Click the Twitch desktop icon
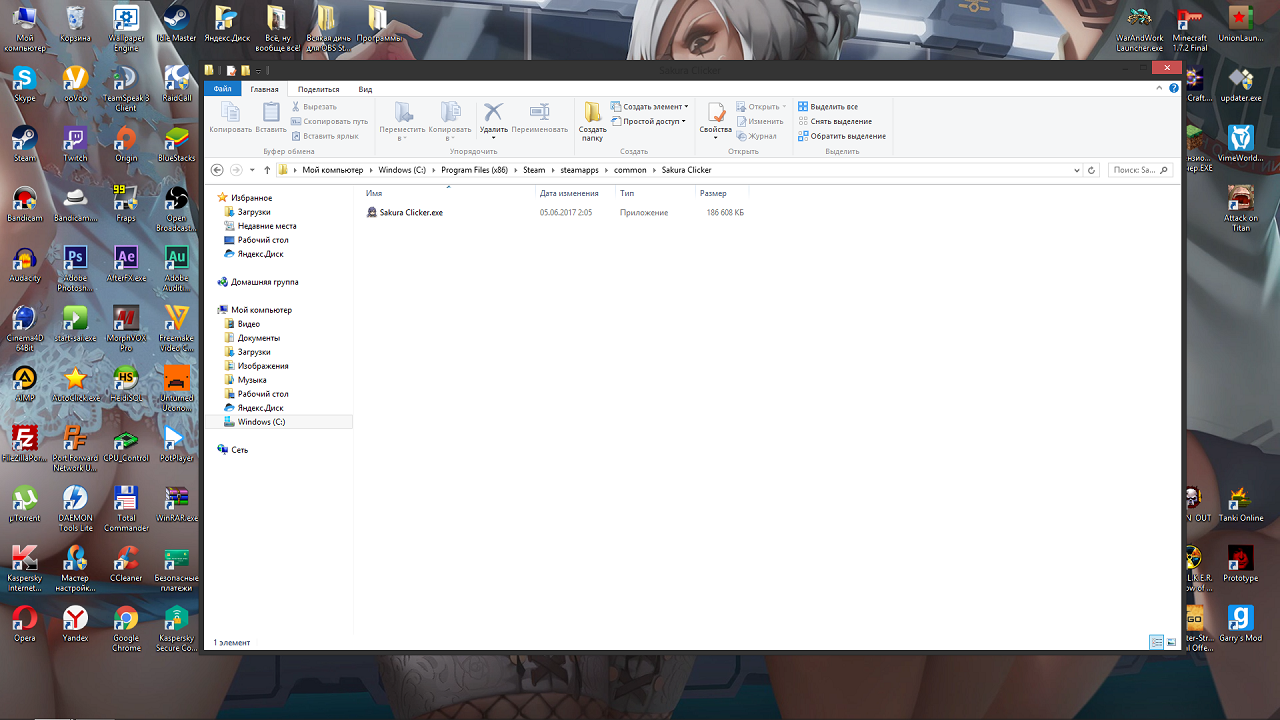Image resolution: width=1280 pixels, height=720 pixels. [75, 143]
